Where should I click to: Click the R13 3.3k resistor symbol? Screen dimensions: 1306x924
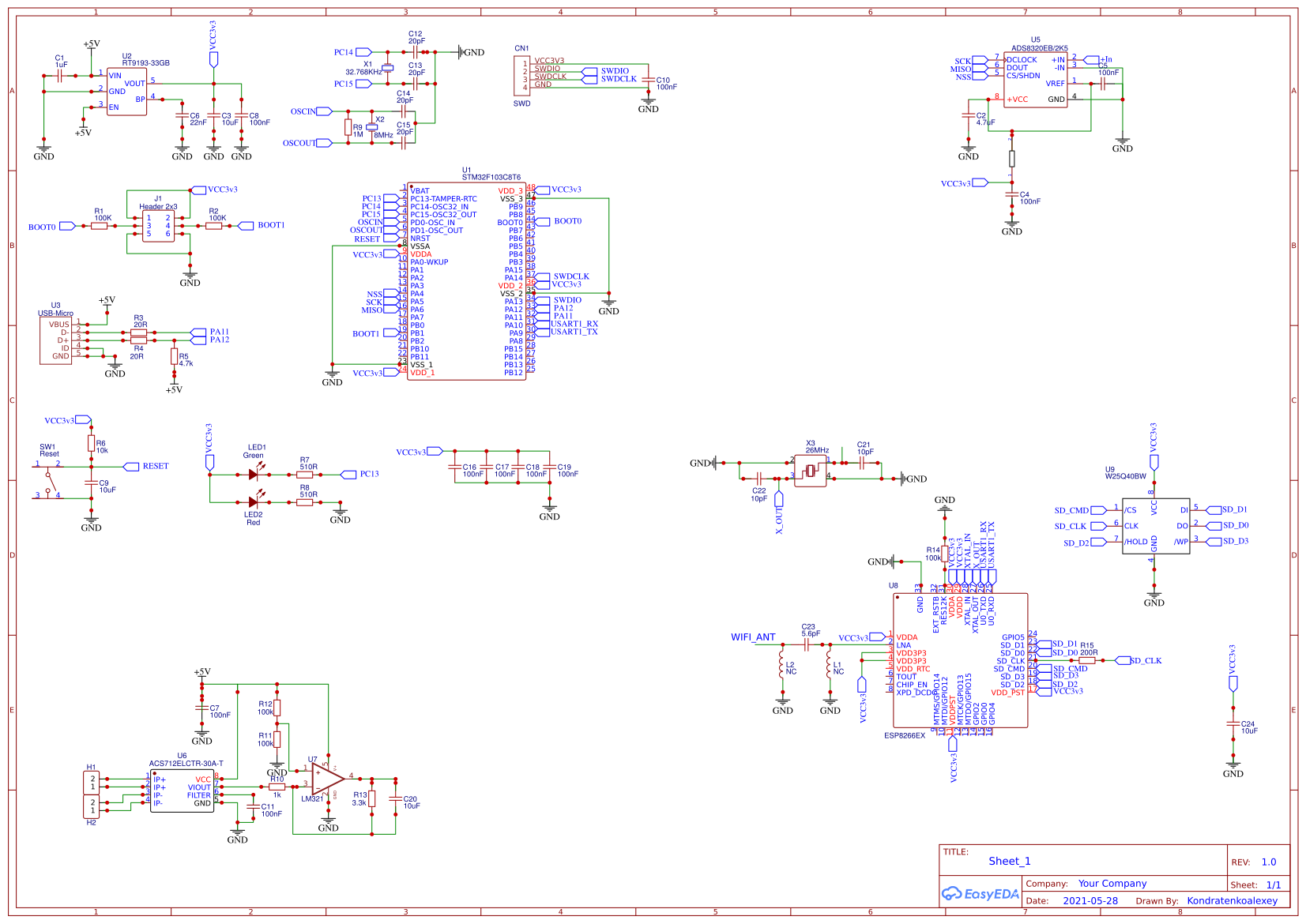(372, 798)
